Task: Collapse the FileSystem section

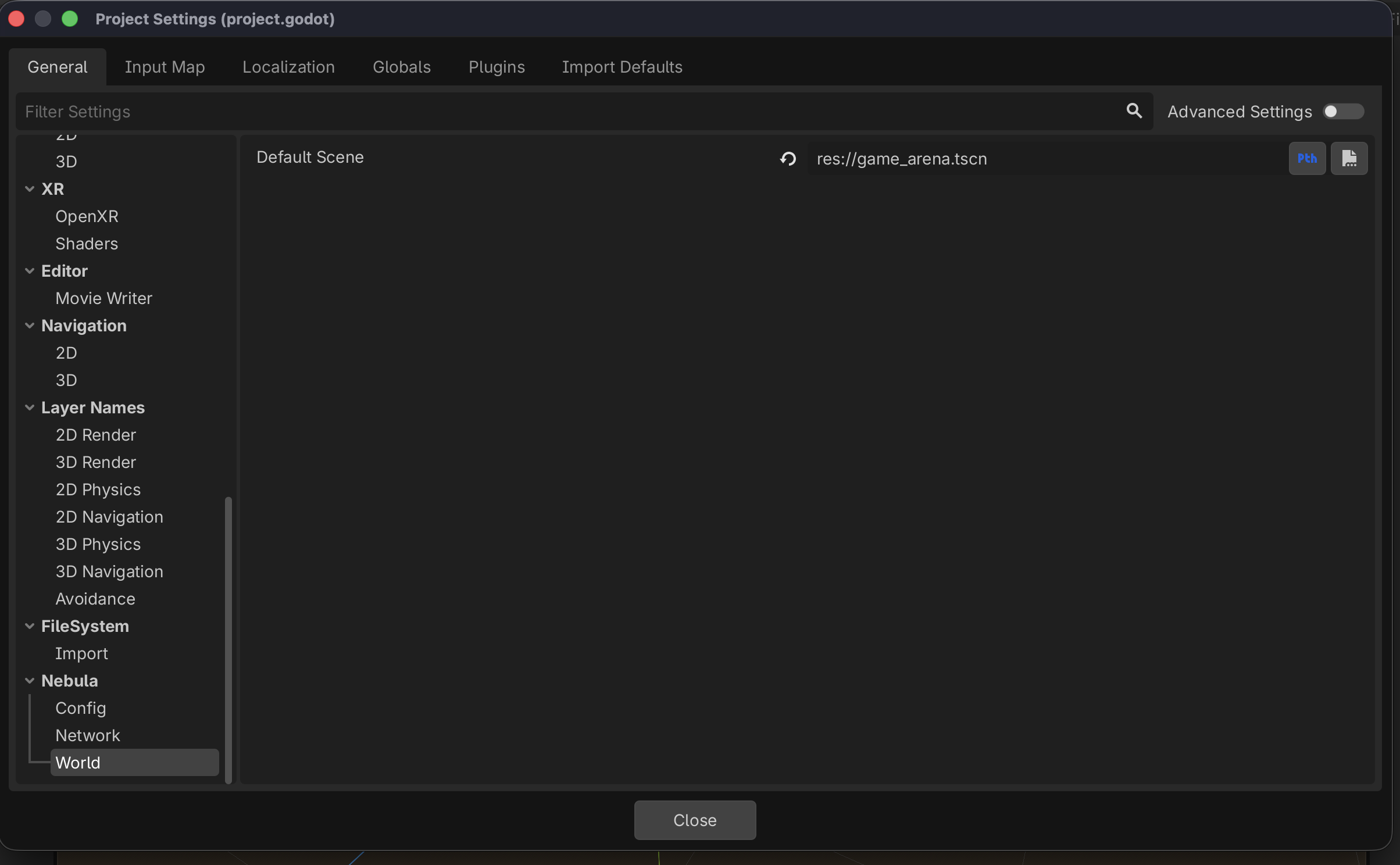Action: [30, 626]
